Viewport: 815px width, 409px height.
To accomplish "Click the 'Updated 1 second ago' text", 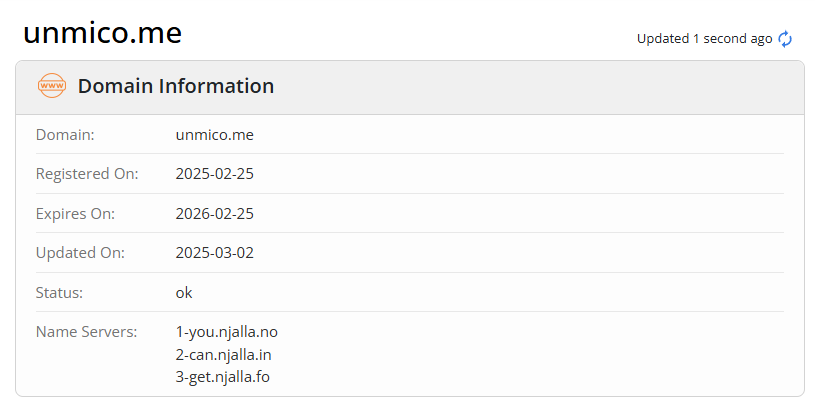I will click(704, 39).
